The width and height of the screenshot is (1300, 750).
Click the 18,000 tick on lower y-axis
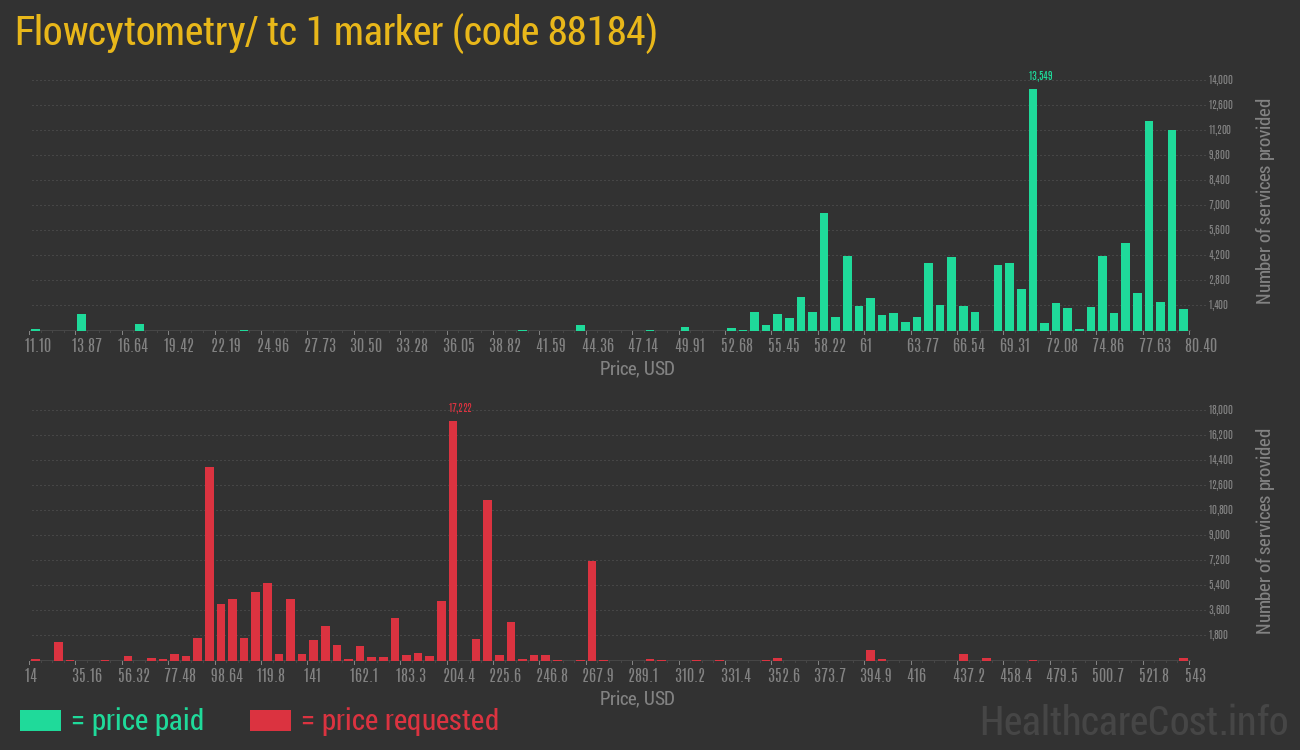(1220, 410)
